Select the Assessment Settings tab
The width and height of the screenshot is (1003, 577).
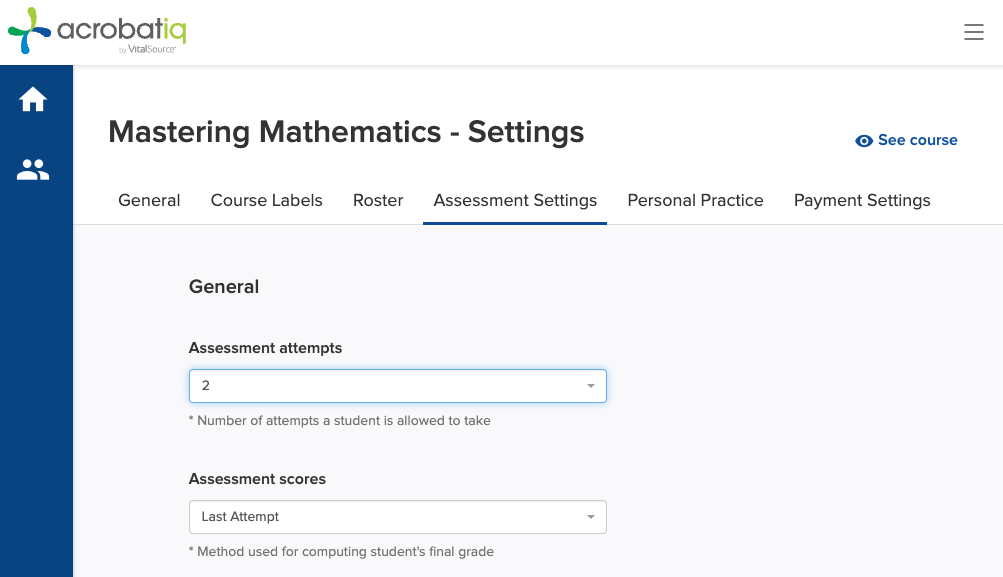[x=515, y=200]
